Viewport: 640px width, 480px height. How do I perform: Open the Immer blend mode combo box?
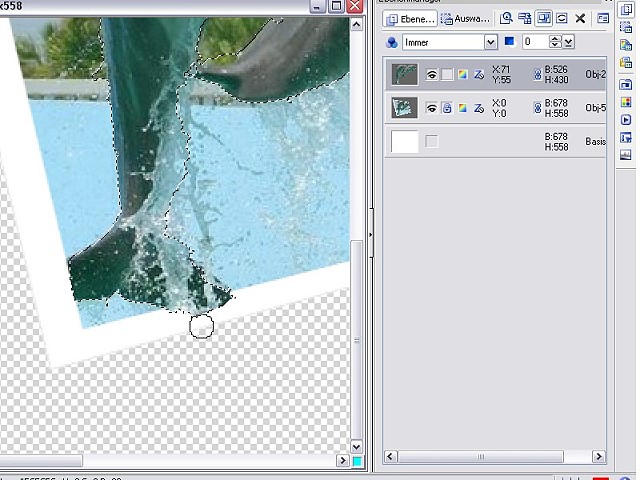[450, 42]
